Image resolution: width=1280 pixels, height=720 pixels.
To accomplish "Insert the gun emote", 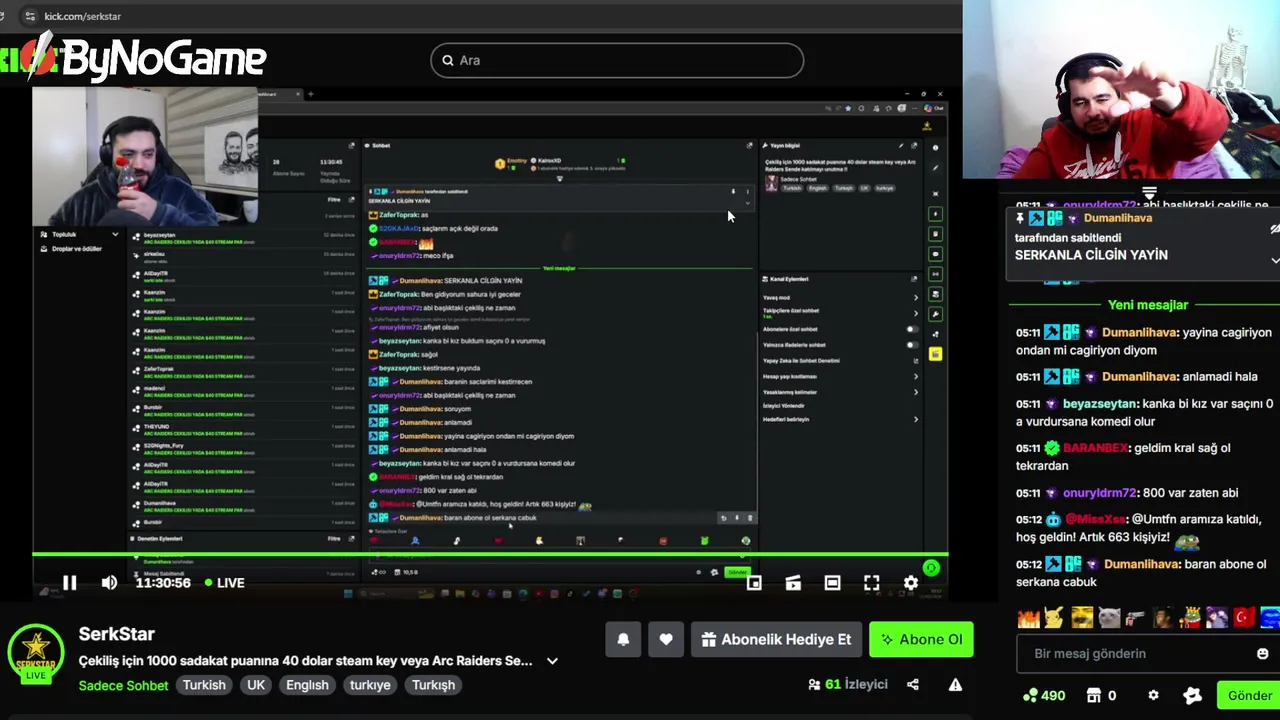I will tap(1135, 618).
